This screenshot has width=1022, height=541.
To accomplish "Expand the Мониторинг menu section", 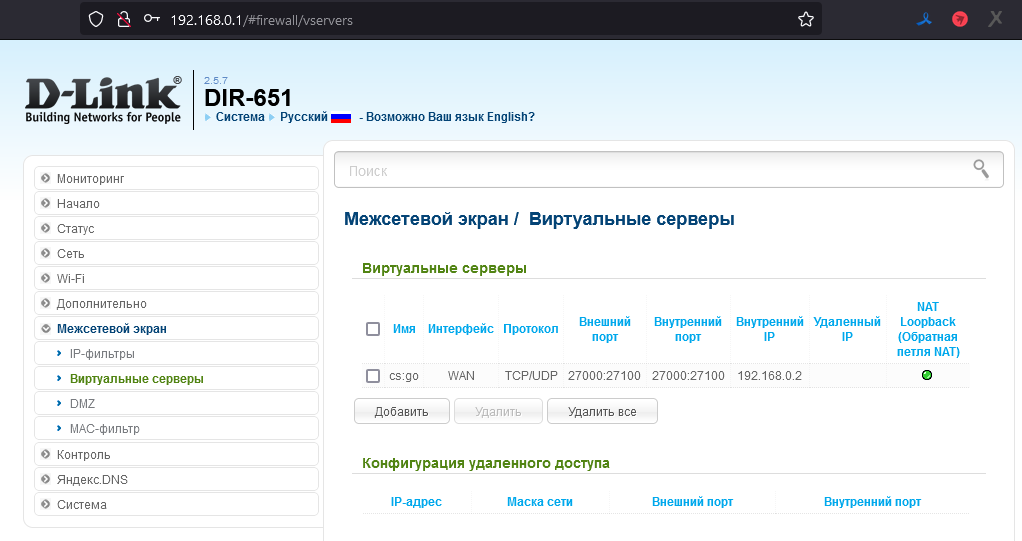I will tap(176, 179).
